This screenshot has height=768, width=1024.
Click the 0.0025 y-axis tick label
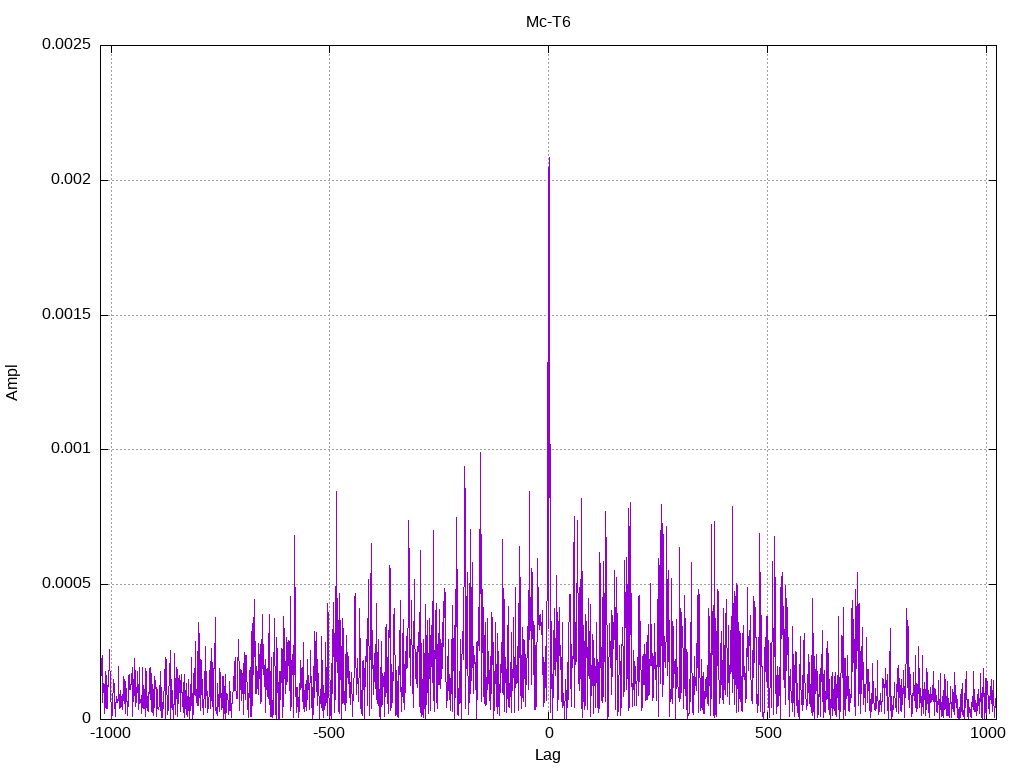coord(66,44)
